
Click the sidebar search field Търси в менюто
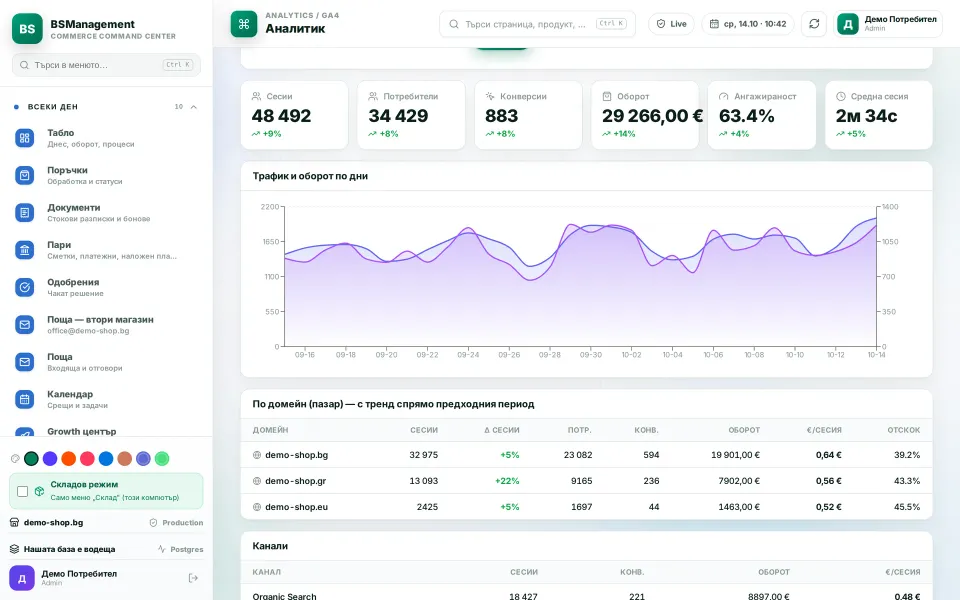tap(107, 65)
